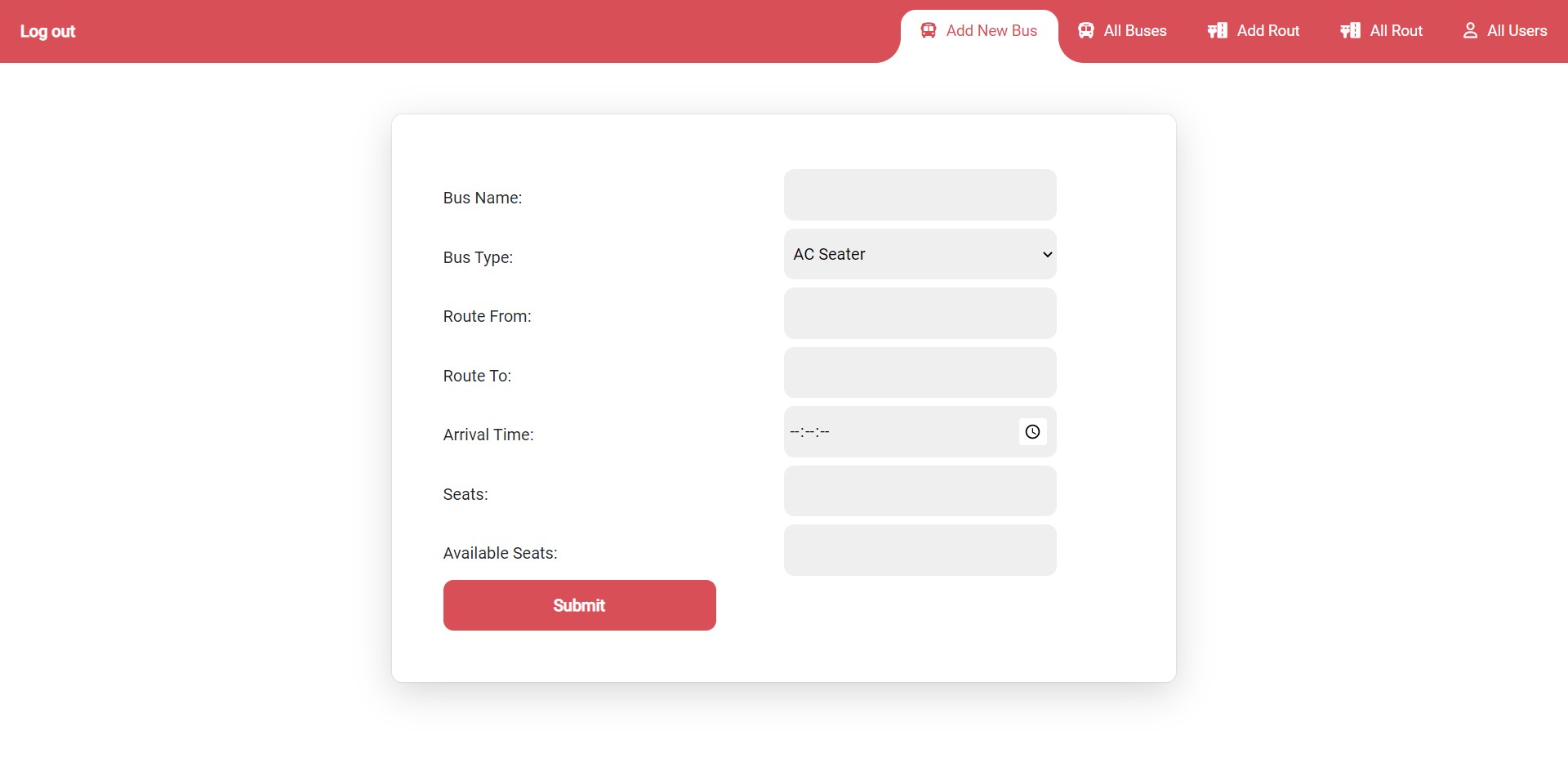The width and height of the screenshot is (1568, 758).
Task: Click the signpost icon beside All Rout
Action: (1350, 31)
